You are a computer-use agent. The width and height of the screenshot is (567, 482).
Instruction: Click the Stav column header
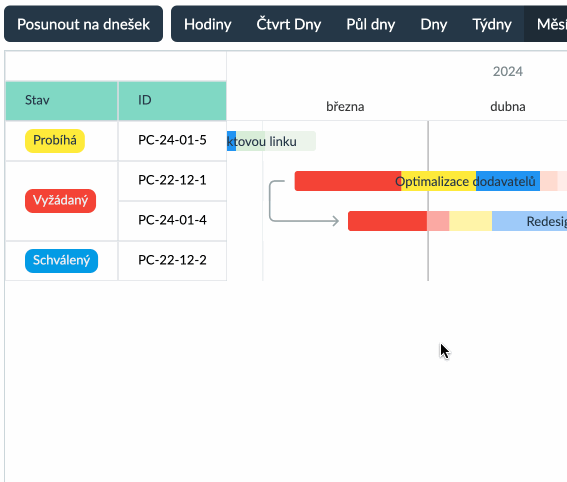pos(61,101)
